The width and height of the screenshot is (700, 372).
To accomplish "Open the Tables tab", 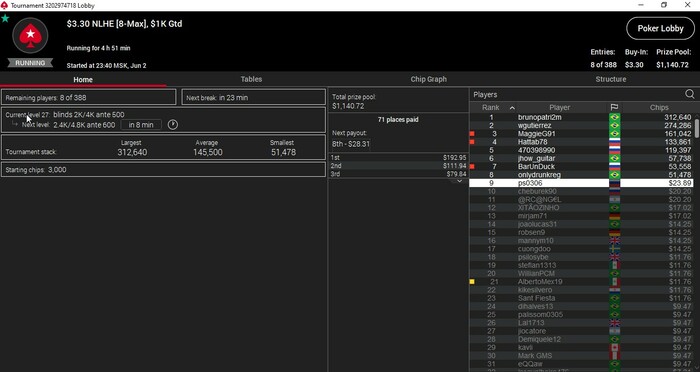I will [x=251, y=79].
